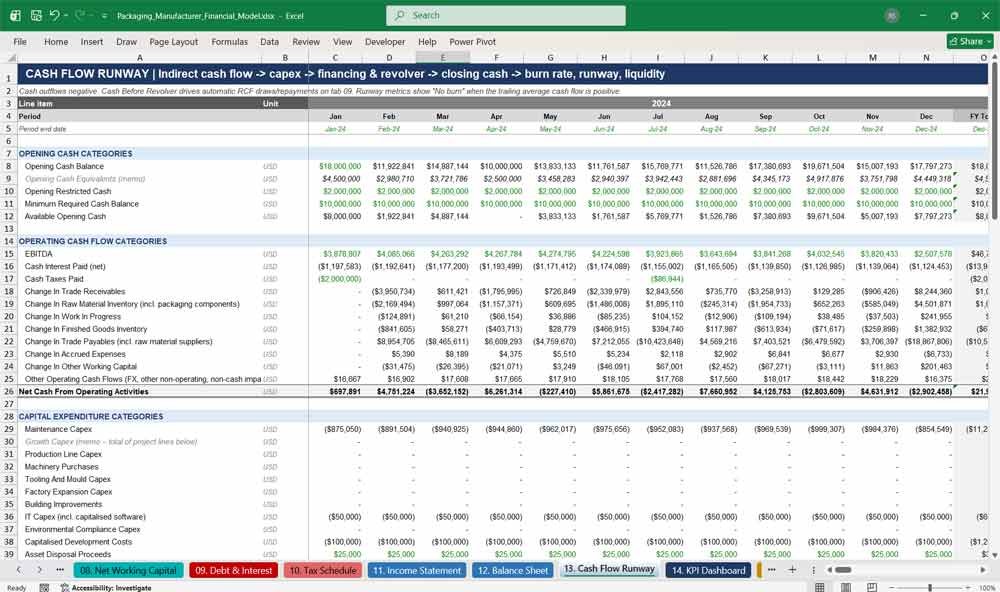
Task: Select the Minimum Required Cash Balance label
Action: click(x=82, y=204)
